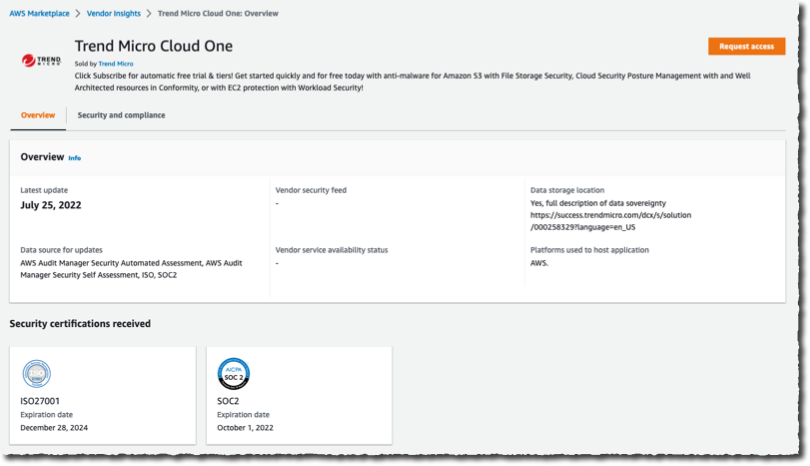Click the trendmicro.com data sovereignty URL

(x=611, y=221)
